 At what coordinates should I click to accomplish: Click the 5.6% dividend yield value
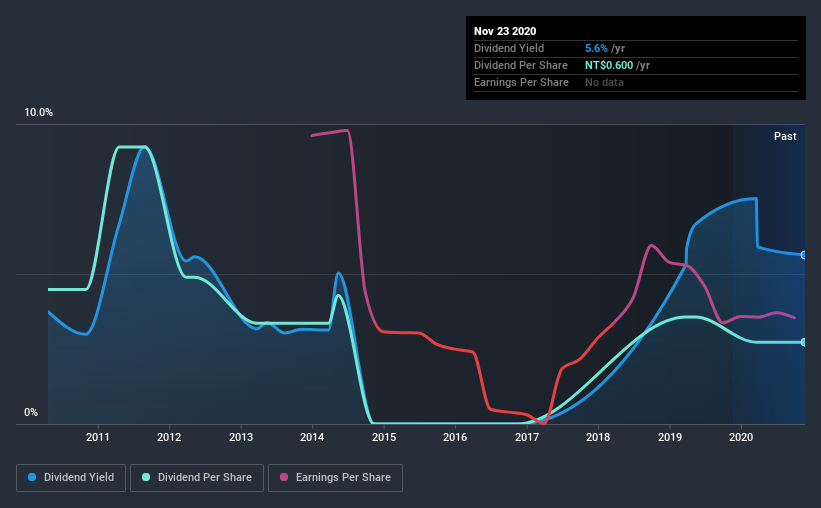596,48
